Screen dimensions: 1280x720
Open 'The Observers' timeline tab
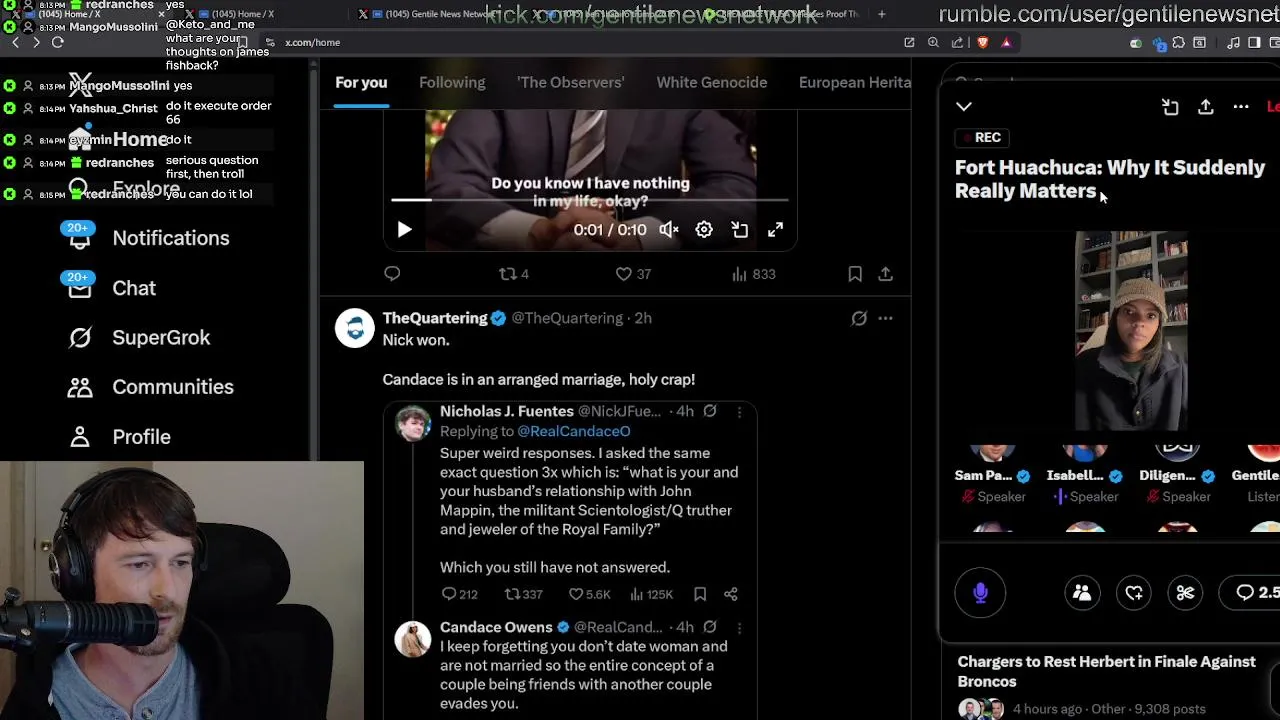(x=570, y=82)
